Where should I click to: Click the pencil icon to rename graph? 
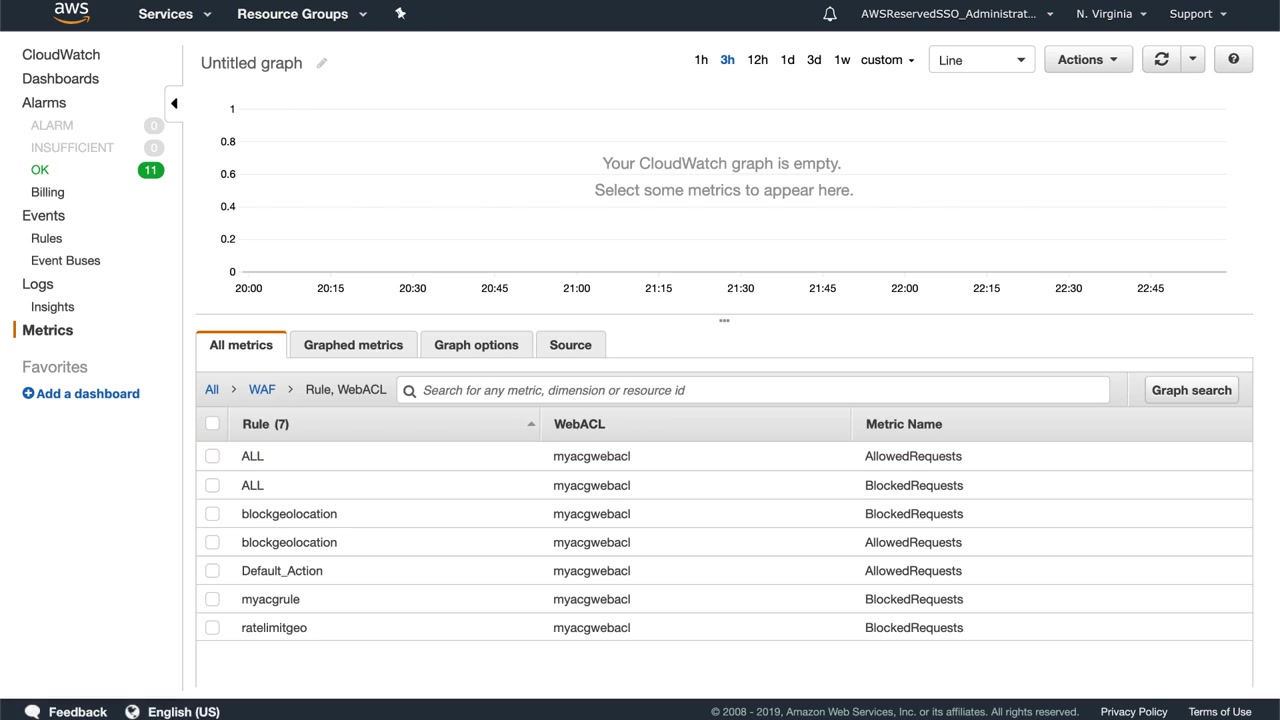[322, 63]
